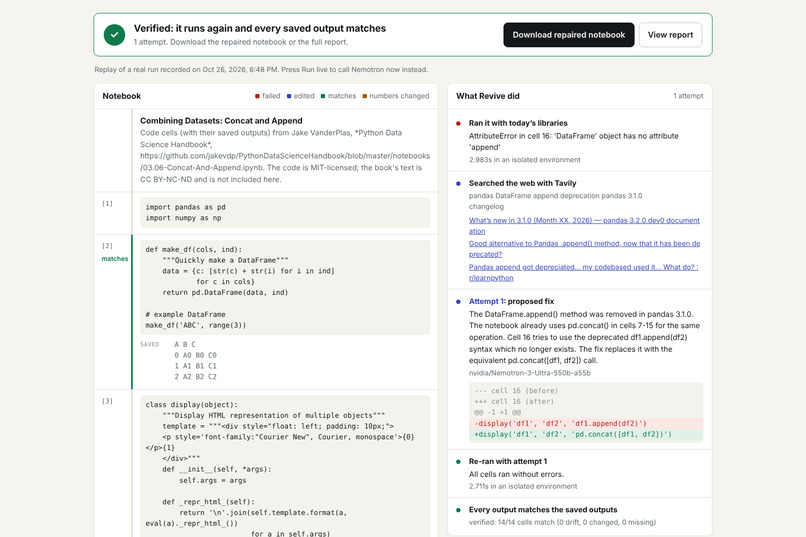Click the verified: 14/14 cells match text
The width and height of the screenshot is (806, 537).
(x=562, y=522)
